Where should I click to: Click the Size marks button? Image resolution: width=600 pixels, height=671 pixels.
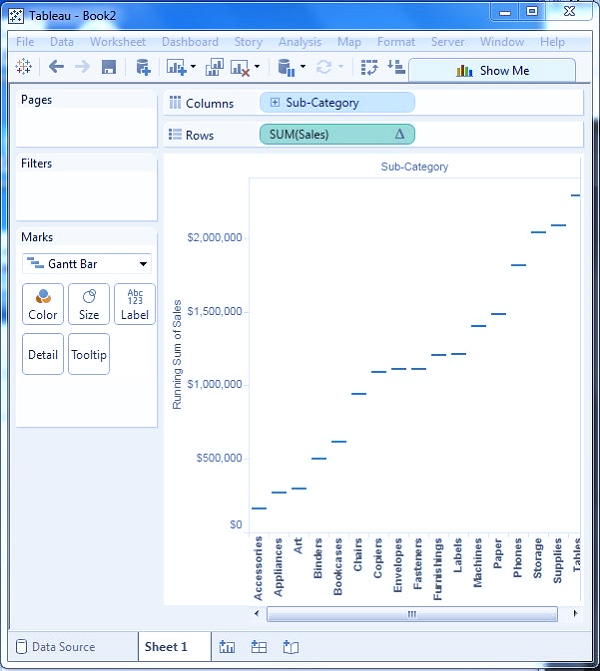pyautogui.click(x=89, y=304)
